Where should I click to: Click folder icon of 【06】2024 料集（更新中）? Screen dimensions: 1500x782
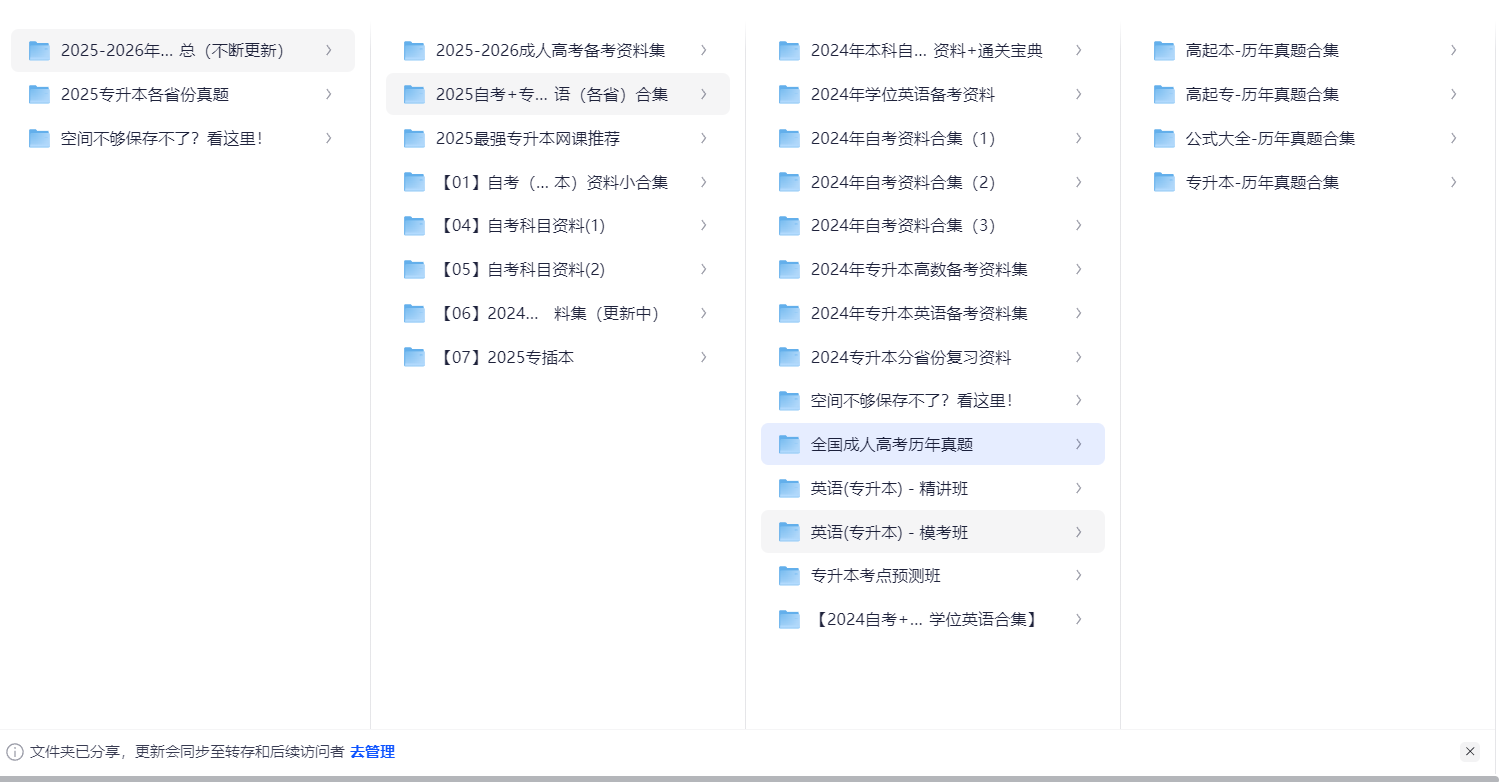pyautogui.click(x=414, y=313)
